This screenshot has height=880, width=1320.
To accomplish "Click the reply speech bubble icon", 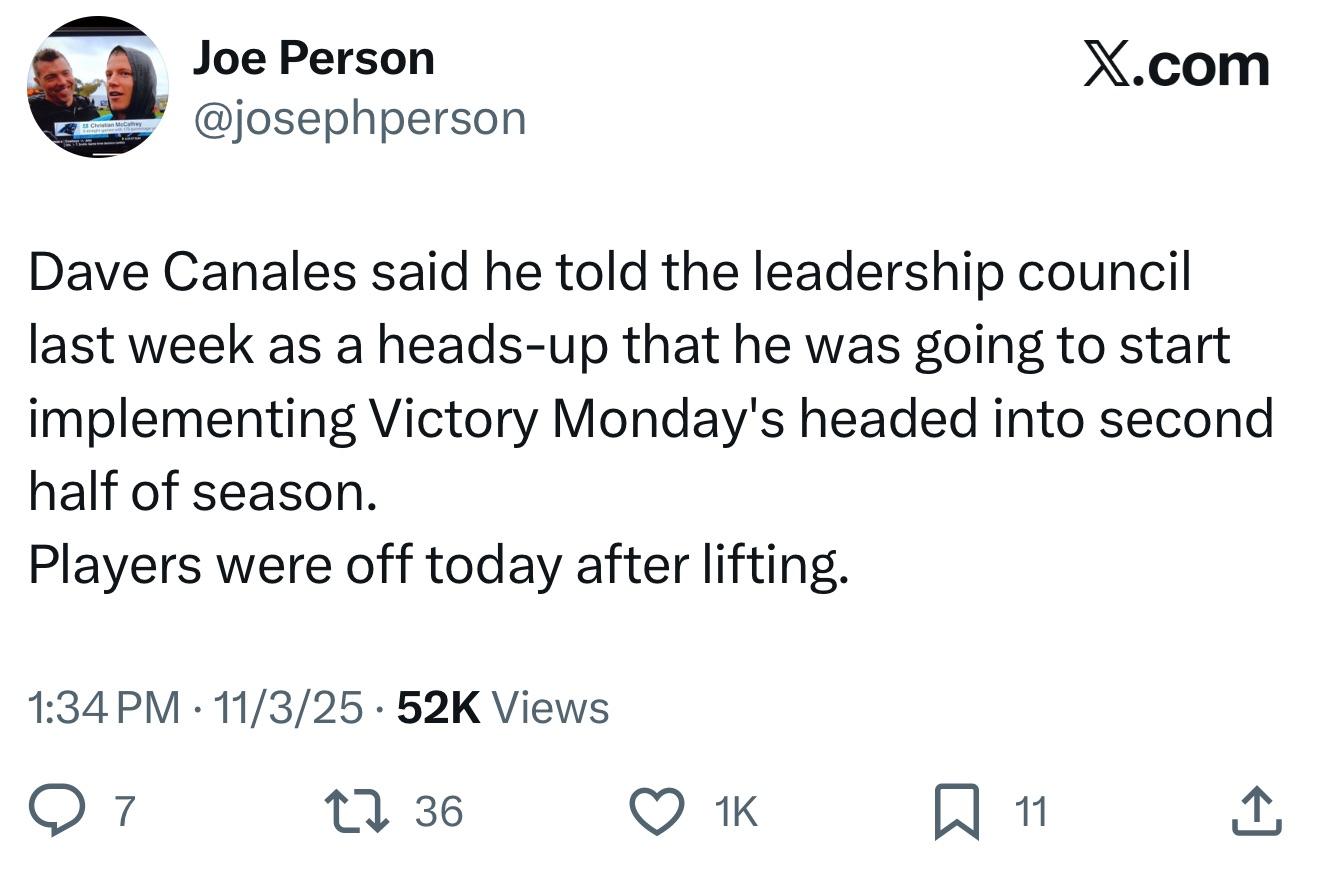I will pyautogui.click(x=64, y=810).
